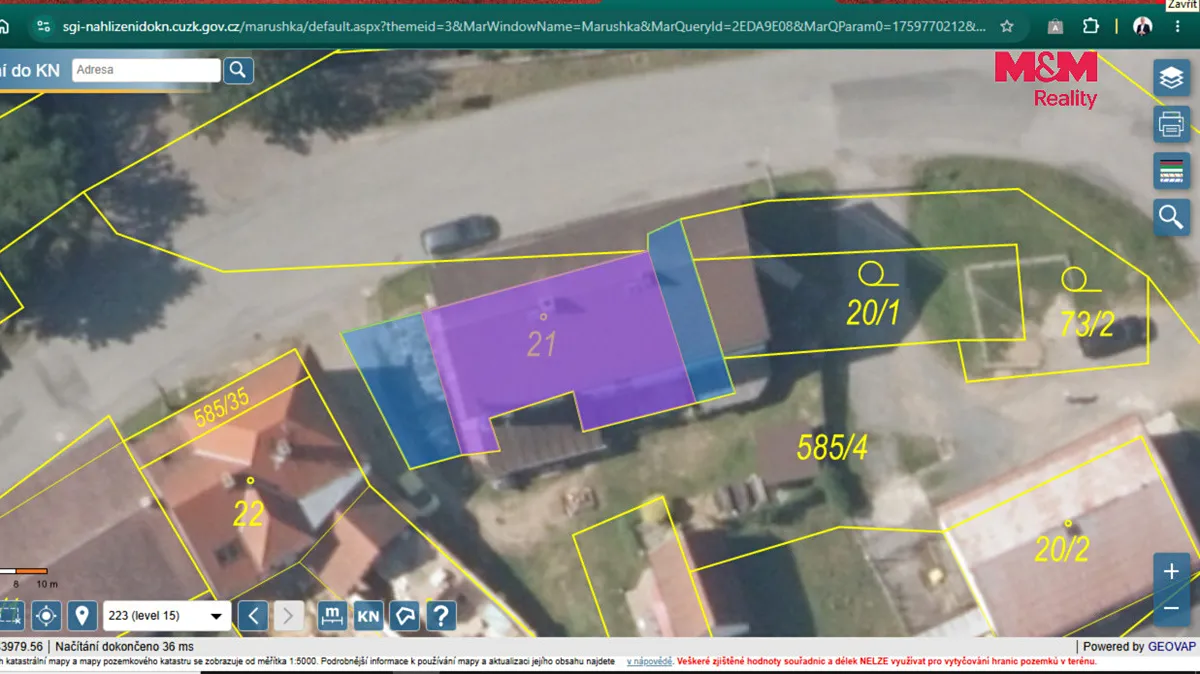Viewport: 1200px width, 674px height.
Task: Click the Adresa search field
Action: pyautogui.click(x=146, y=70)
